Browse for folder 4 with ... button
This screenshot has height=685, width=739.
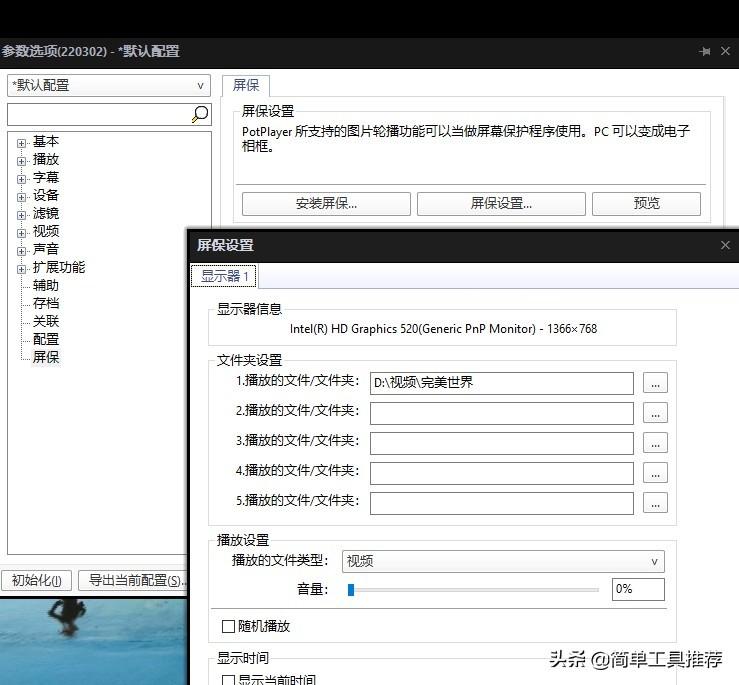[655, 473]
